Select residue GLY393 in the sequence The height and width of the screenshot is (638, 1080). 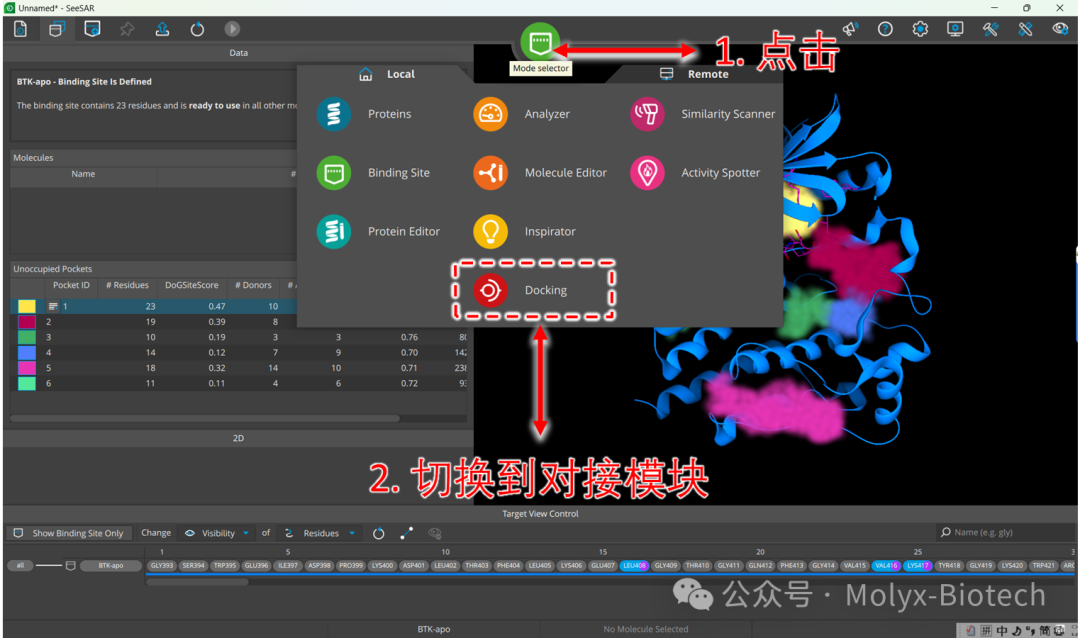click(x=162, y=566)
